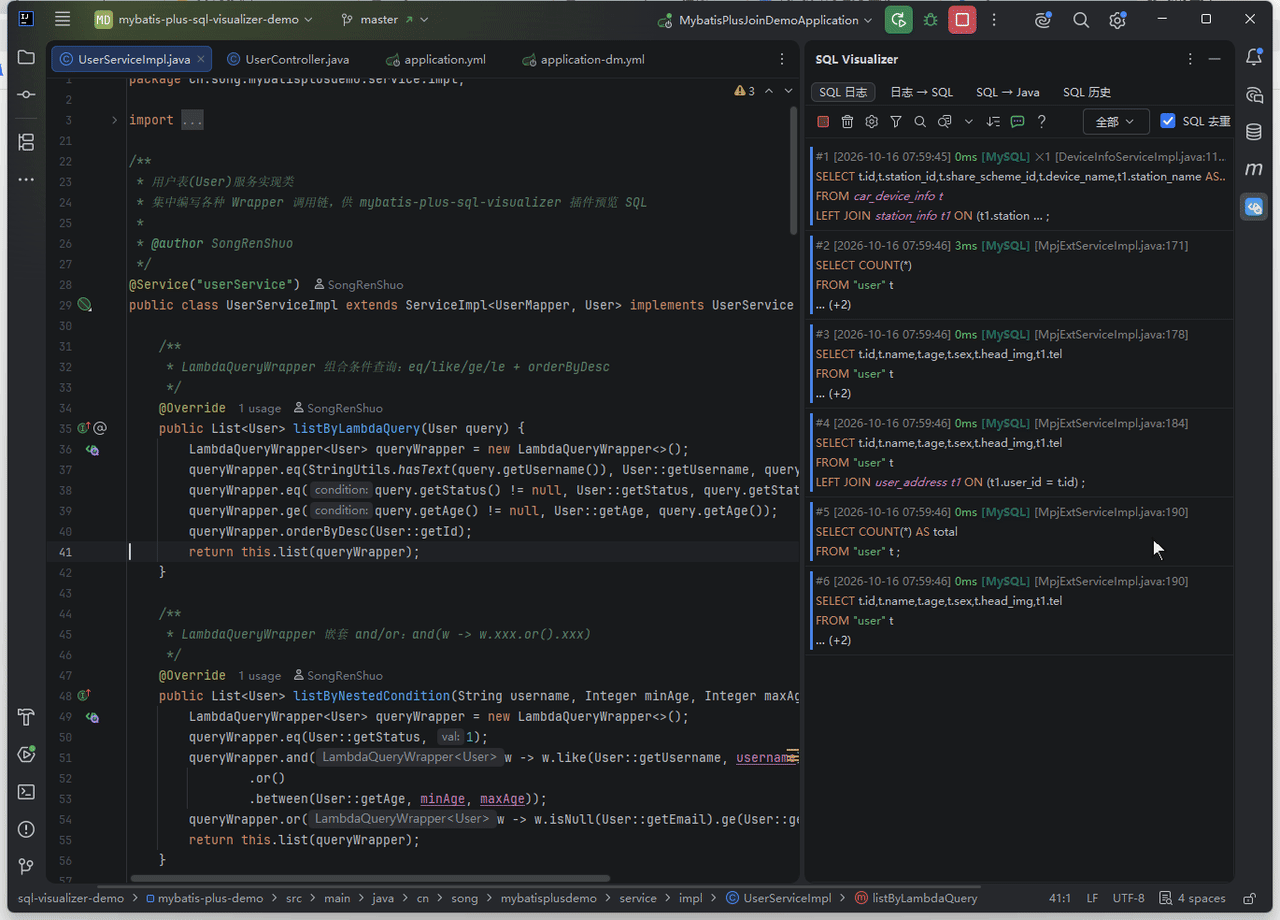Open the dropdown arrow beside the search-comment icon
This screenshot has width=1280, height=920.
point(968,122)
